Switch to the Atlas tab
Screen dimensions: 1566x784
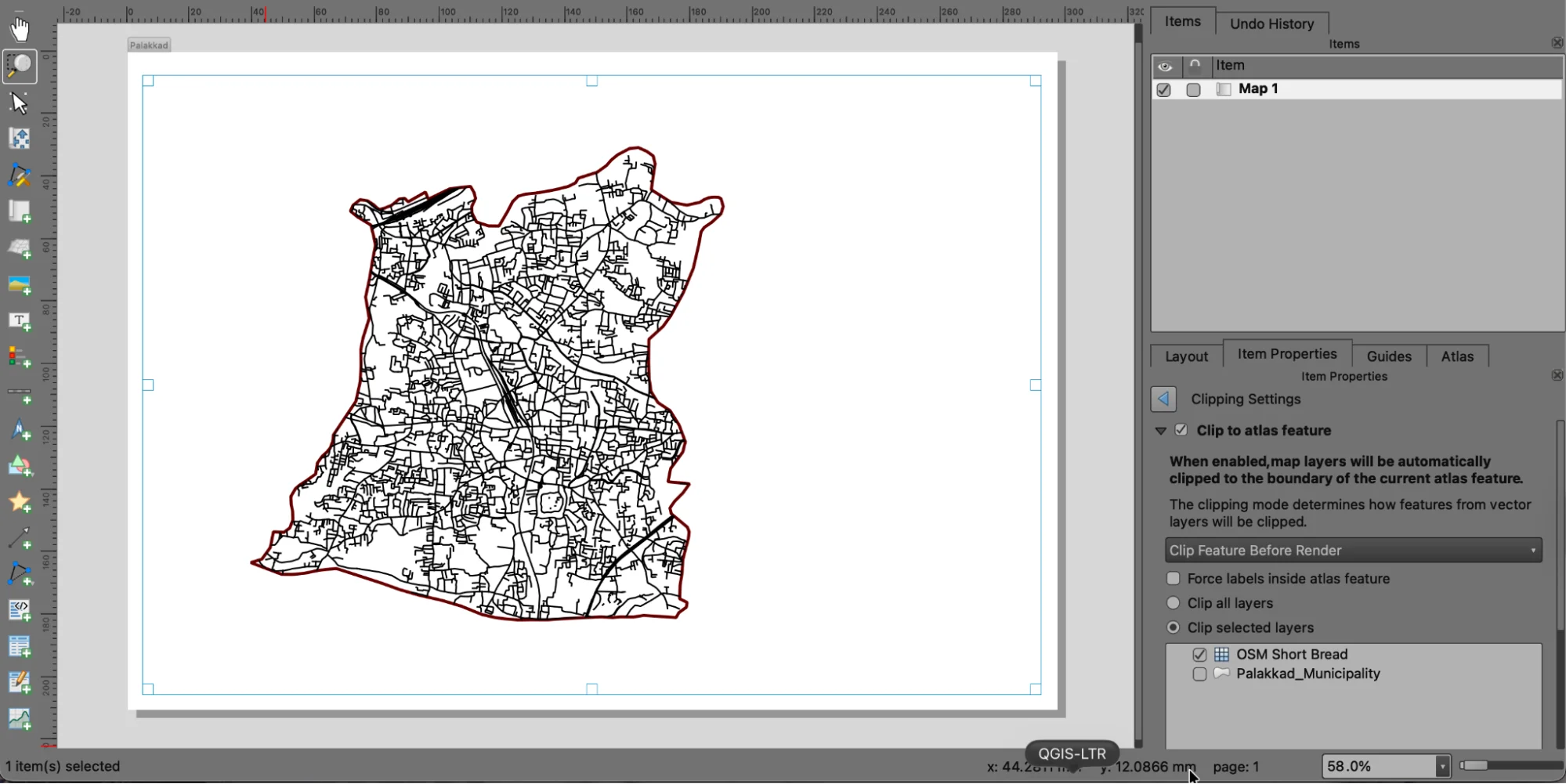(1457, 356)
